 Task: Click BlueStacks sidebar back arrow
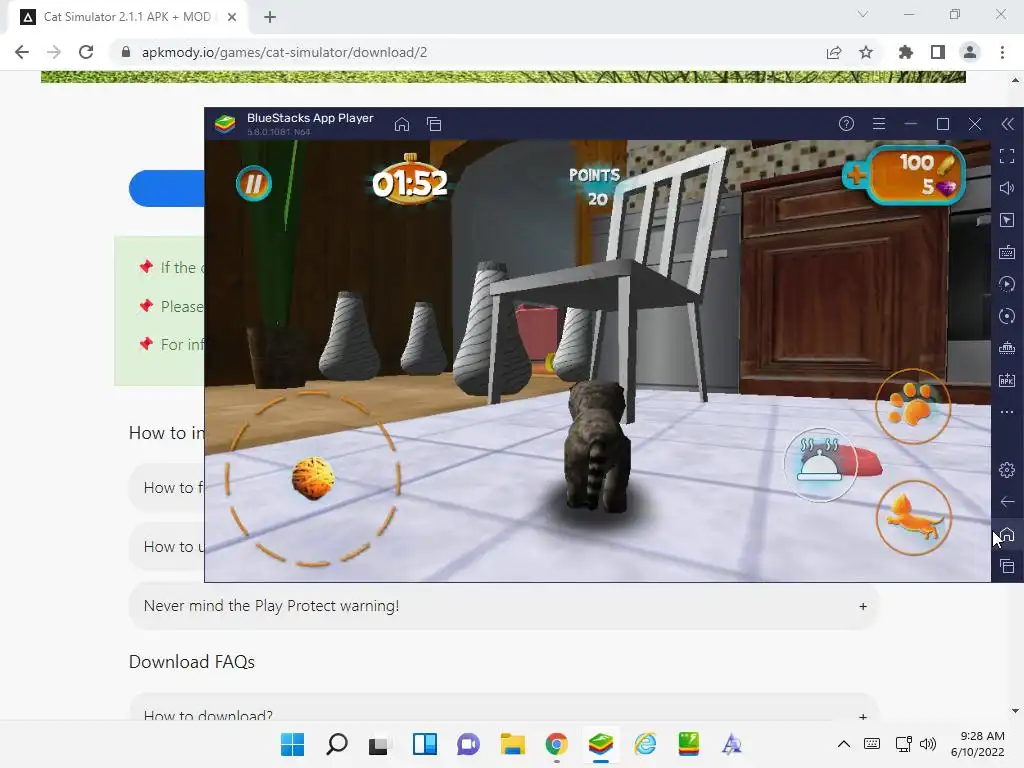point(1007,502)
